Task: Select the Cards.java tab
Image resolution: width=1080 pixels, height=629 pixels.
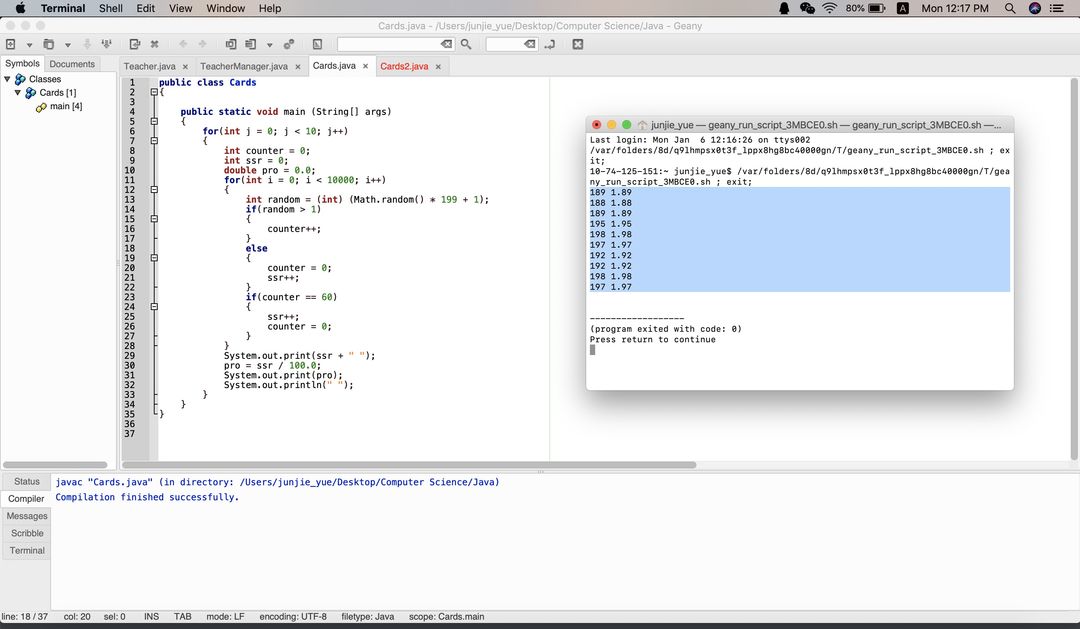Action: pos(334,65)
